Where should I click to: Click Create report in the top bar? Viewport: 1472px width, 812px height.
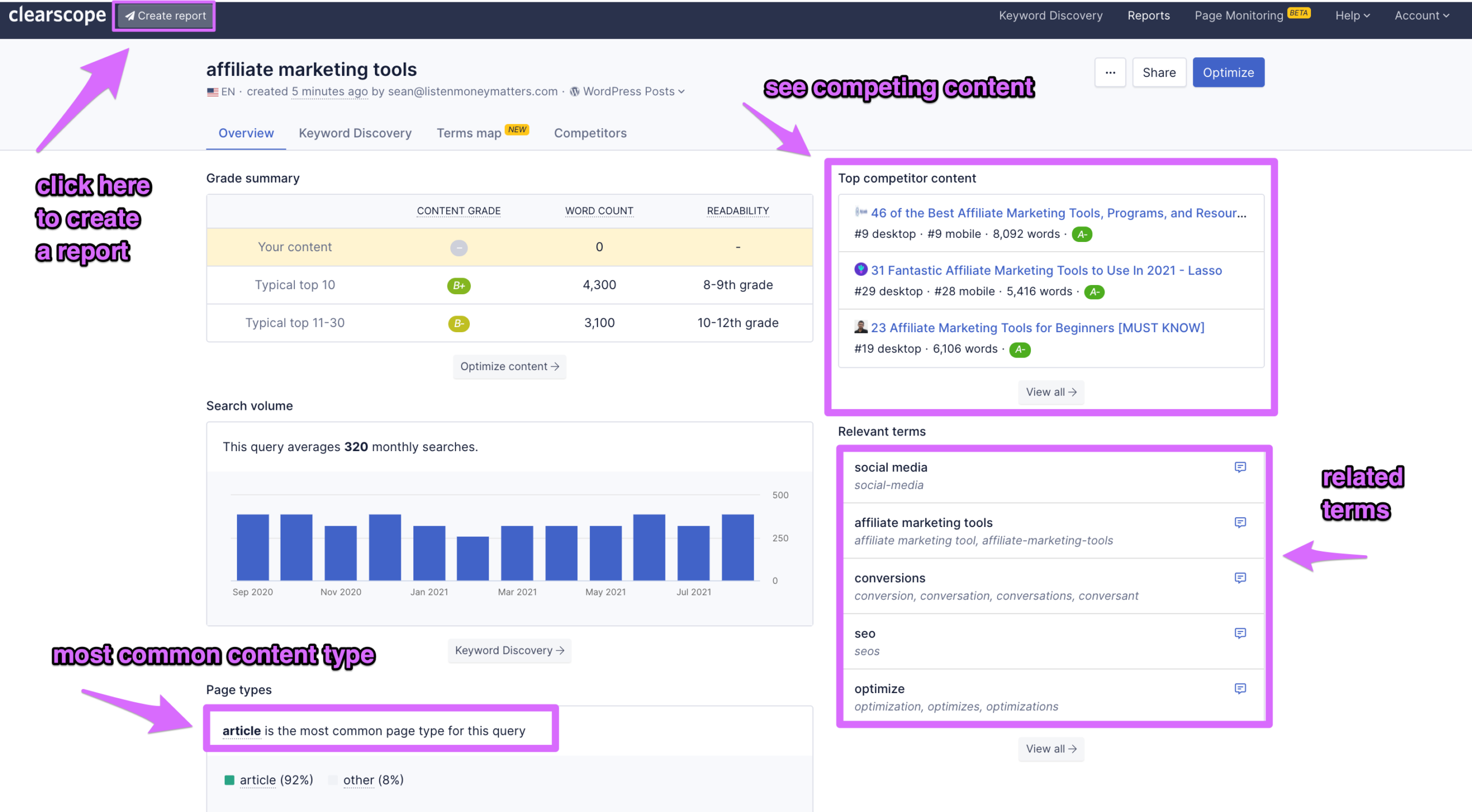[165, 16]
